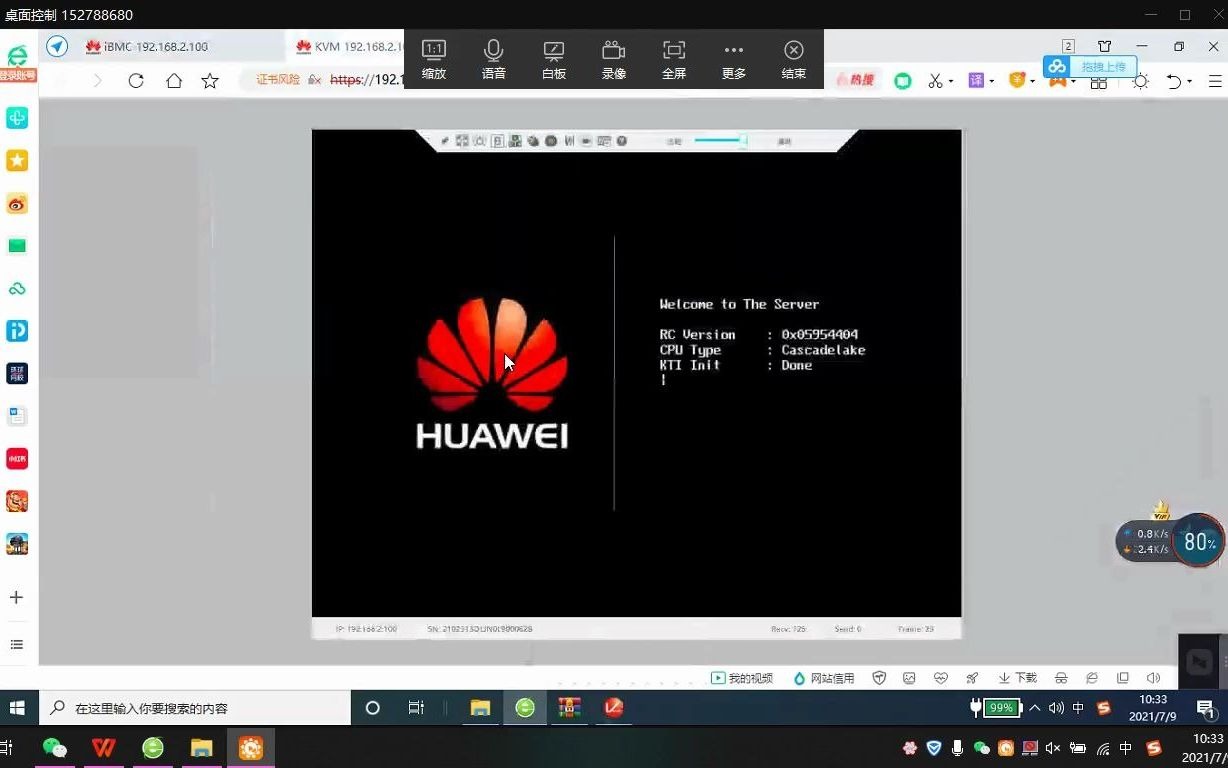Screen dimensions: 1228x768
Task: Click the status bar heartbeat health icon
Action: [941, 678]
